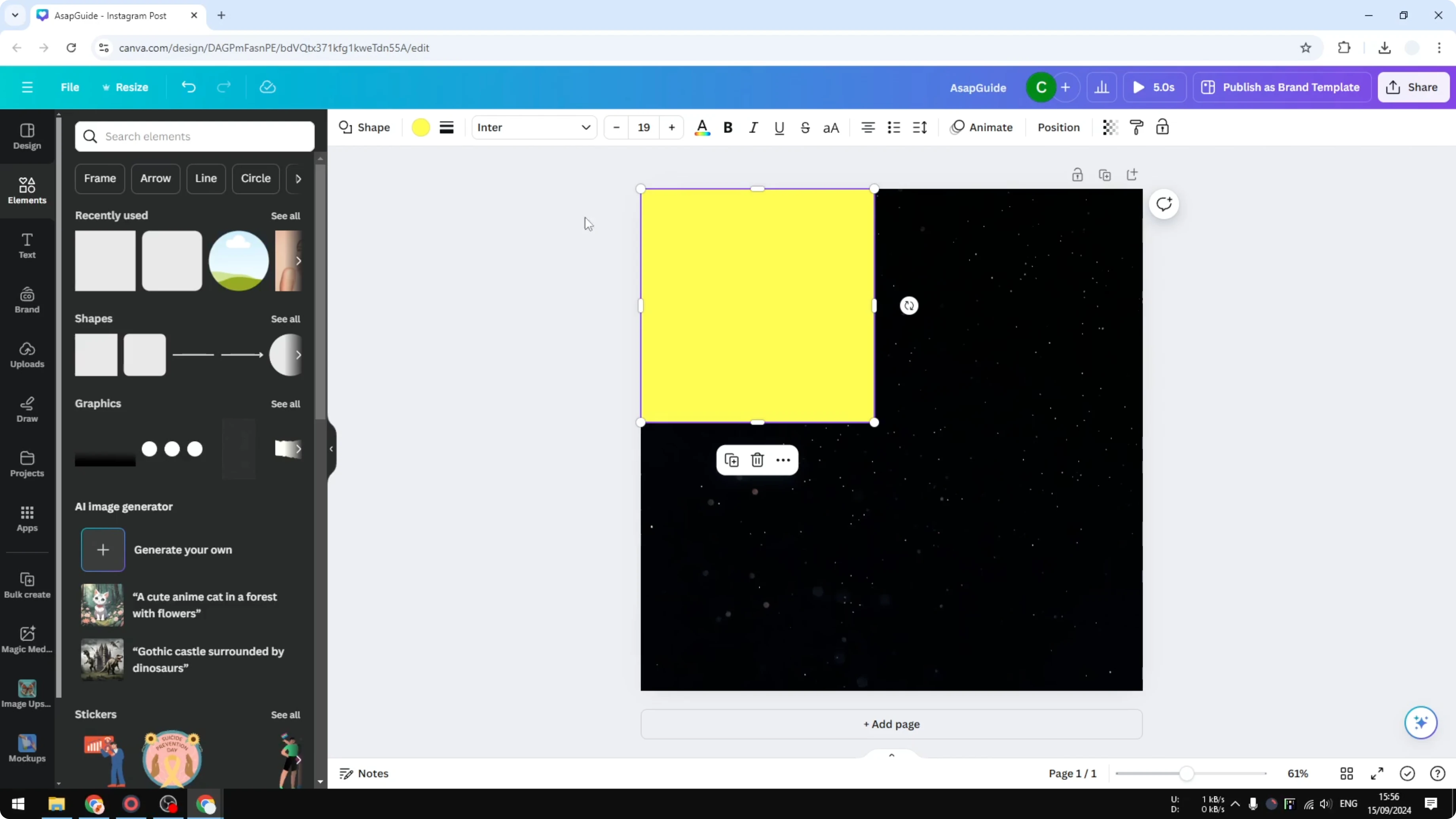The width and height of the screenshot is (1456, 819).
Task: Expand more Shapes with the right chevron
Action: pos(298,355)
